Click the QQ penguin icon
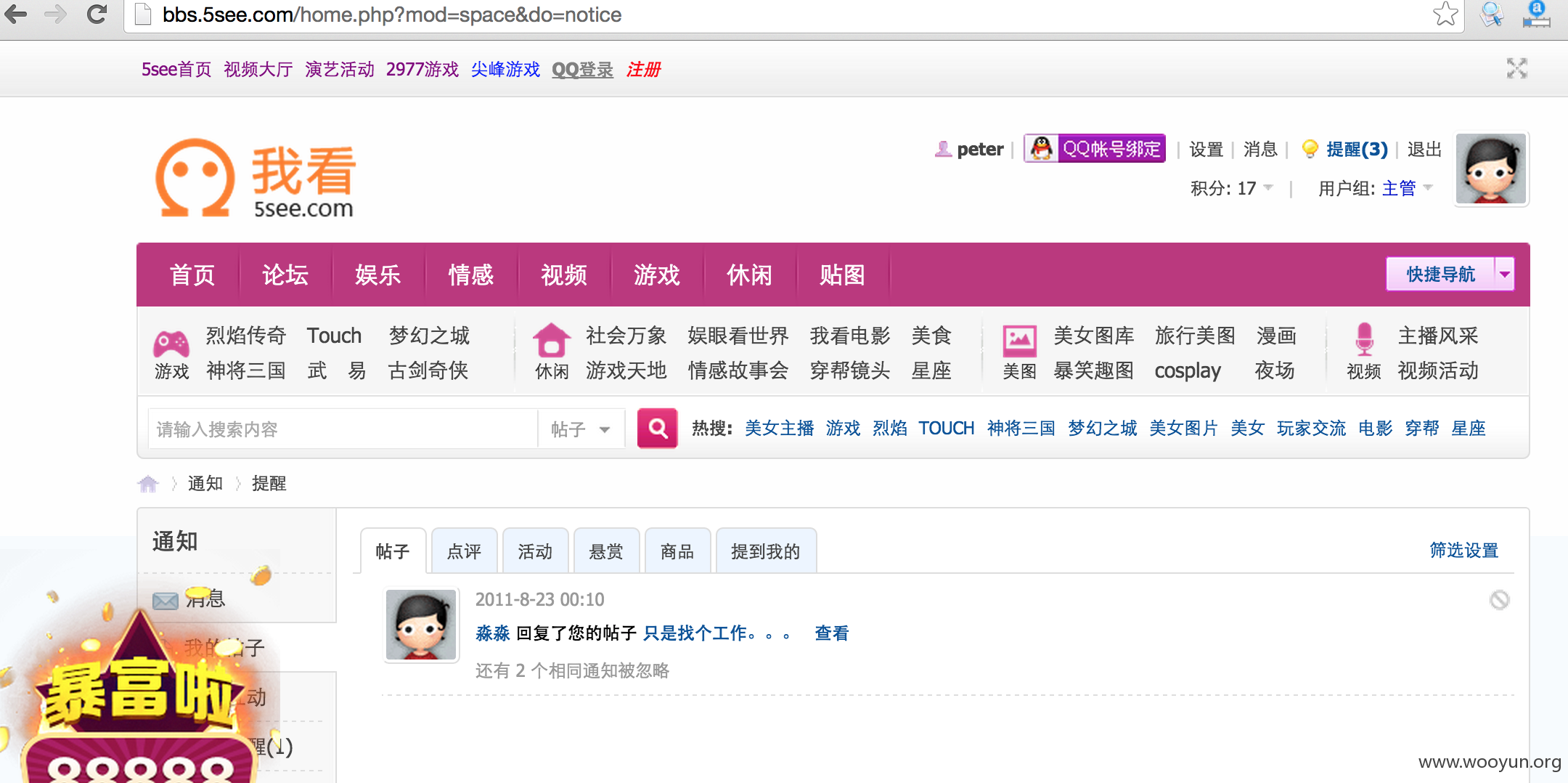 (x=1042, y=149)
